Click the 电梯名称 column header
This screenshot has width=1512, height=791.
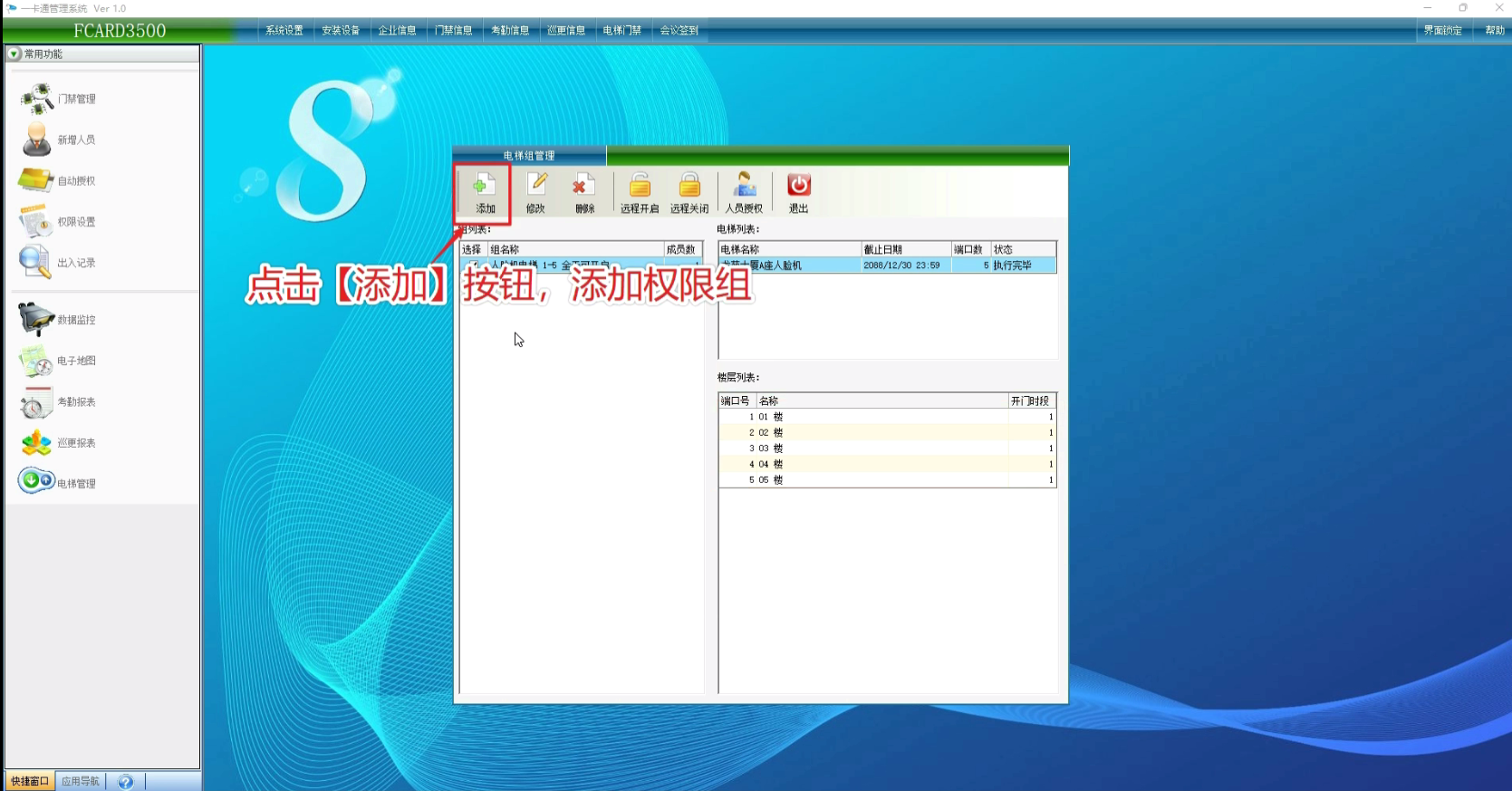[790, 249]
